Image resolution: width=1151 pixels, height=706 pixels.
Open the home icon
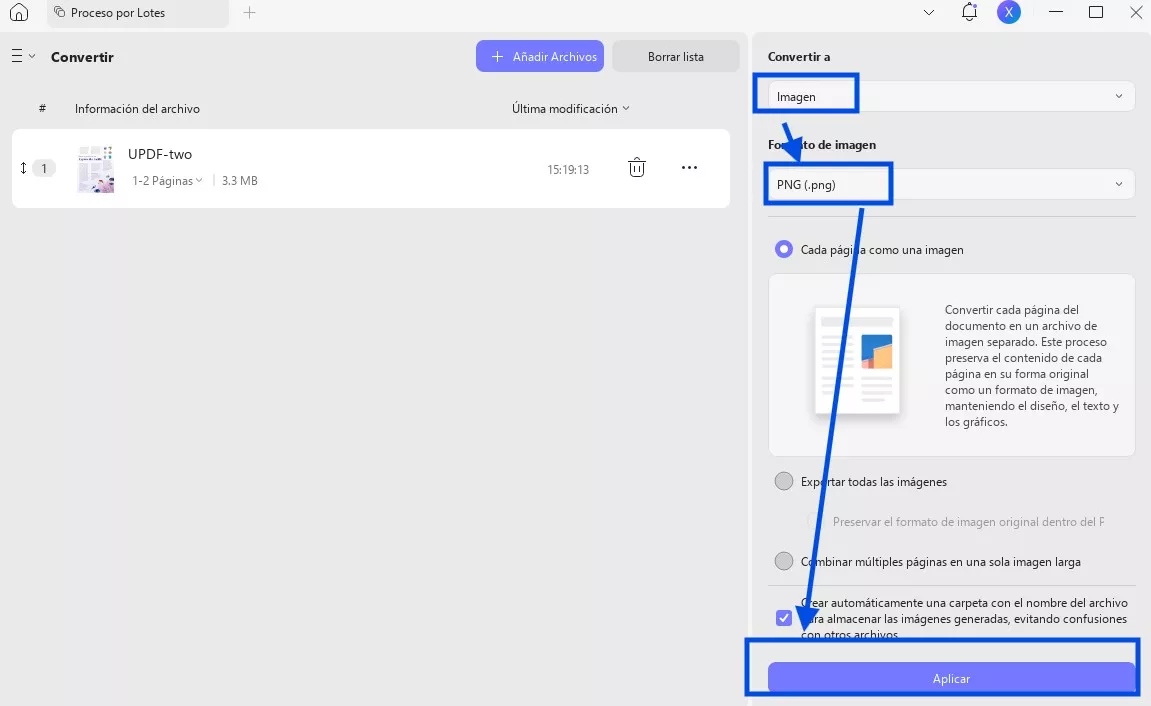[18, 12]
